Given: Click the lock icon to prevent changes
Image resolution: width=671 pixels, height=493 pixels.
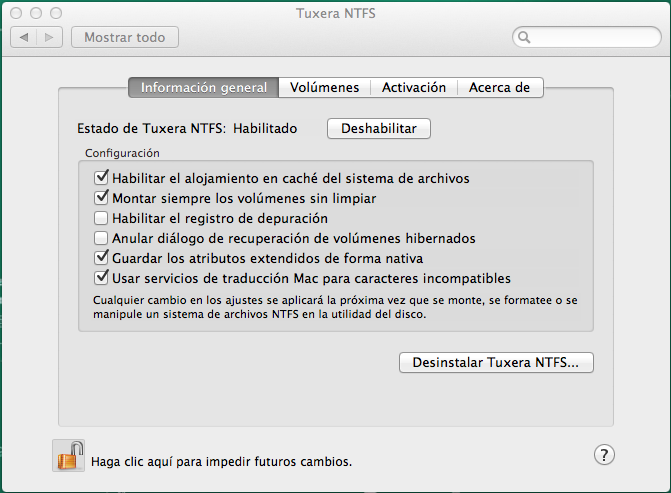Looking at the screenshot, I should click(68, 456).
